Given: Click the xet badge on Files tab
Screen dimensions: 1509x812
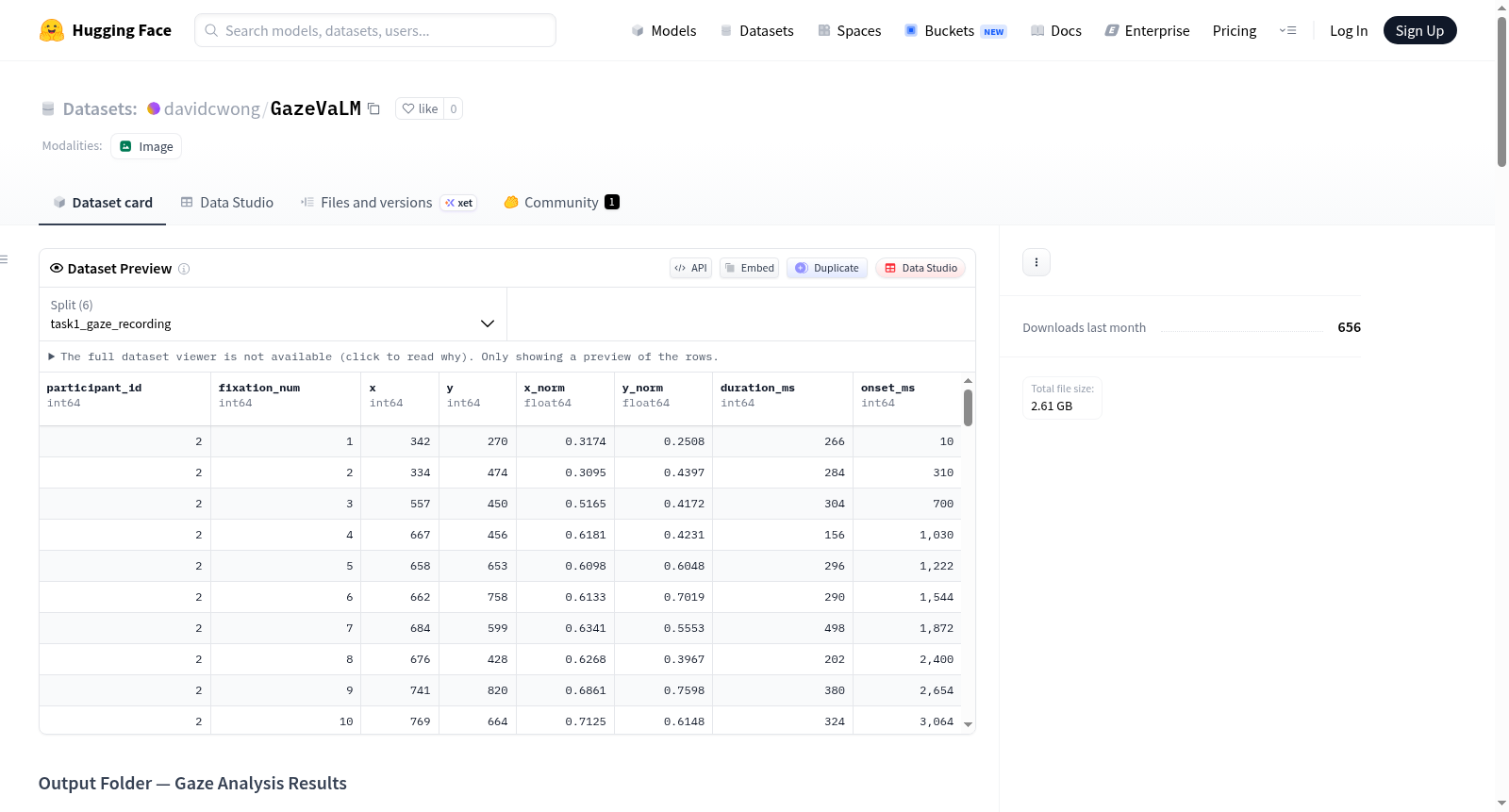Looking at the screenshot, I should (459, 203).
